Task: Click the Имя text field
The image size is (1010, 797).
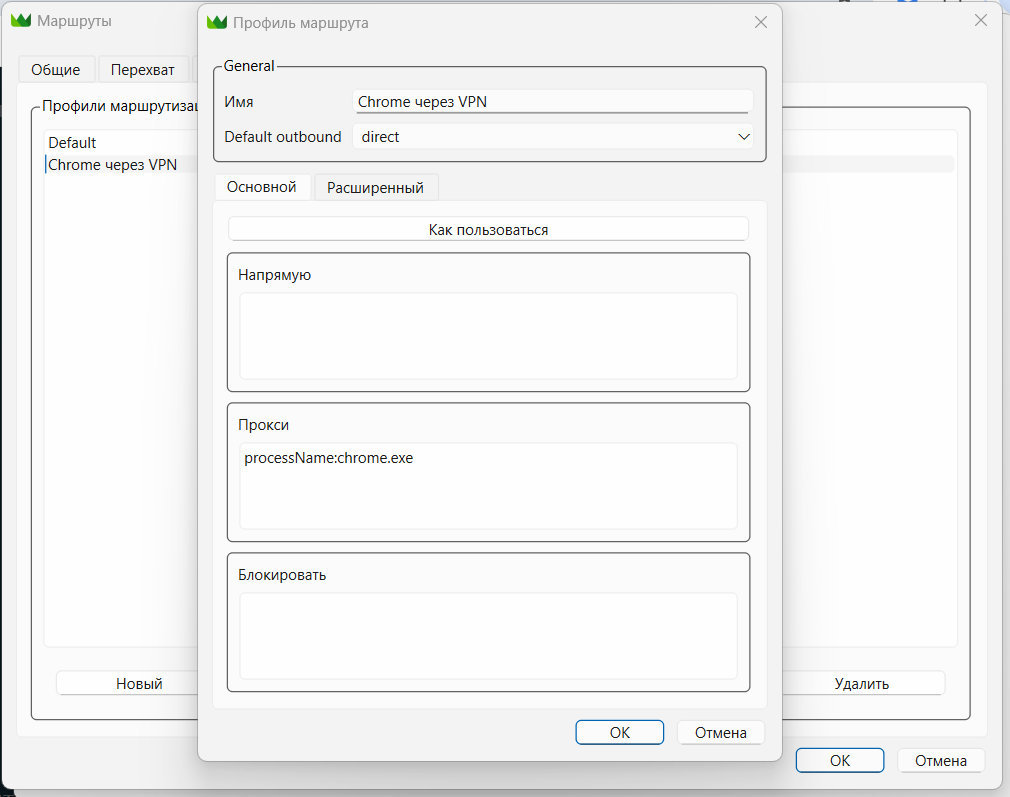Action: pyautogui.click(x=552, y=101)
